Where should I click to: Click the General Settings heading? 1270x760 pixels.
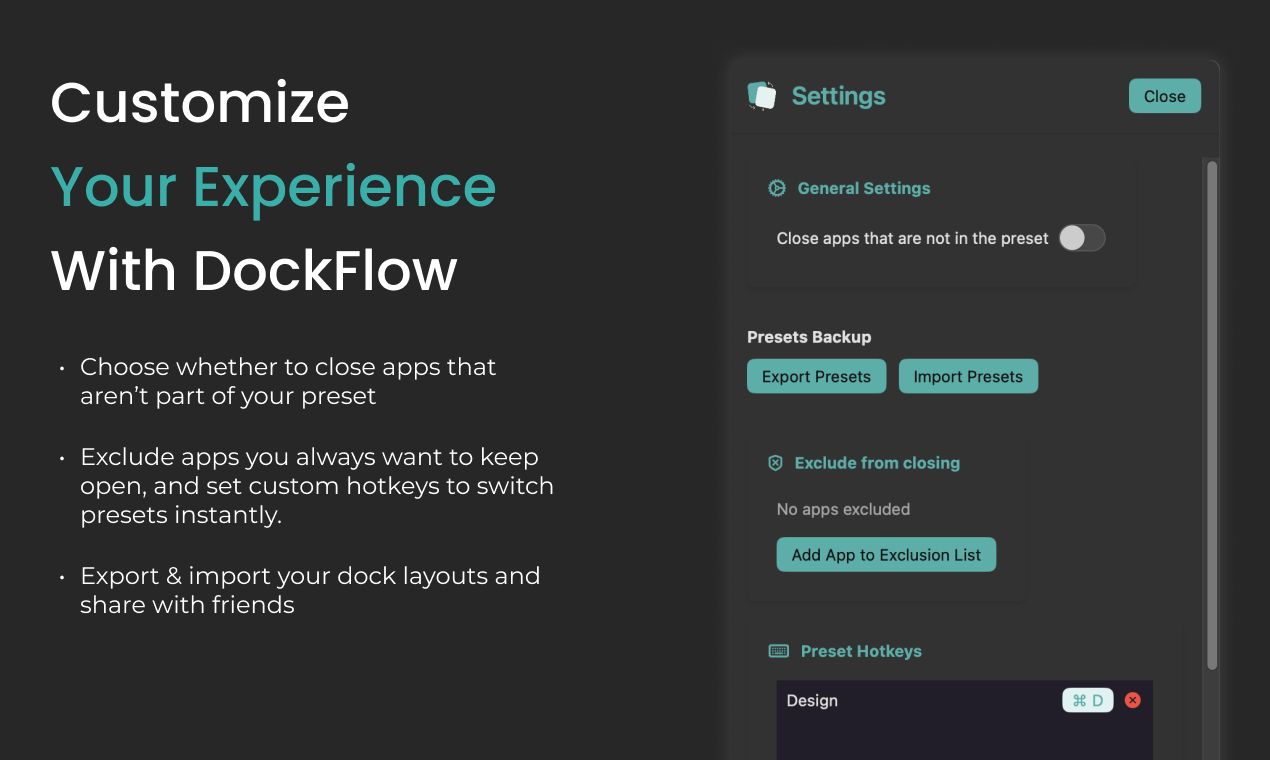(x=864, y=188)
